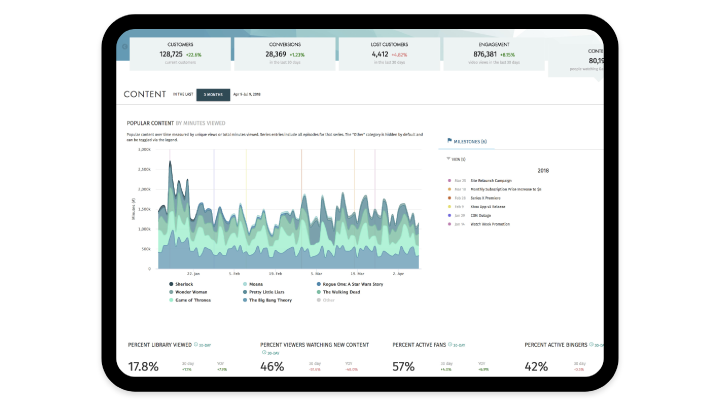Click the tallest chart peak in January
Viewport: 720px width, 412px height.
pos(170,162)
